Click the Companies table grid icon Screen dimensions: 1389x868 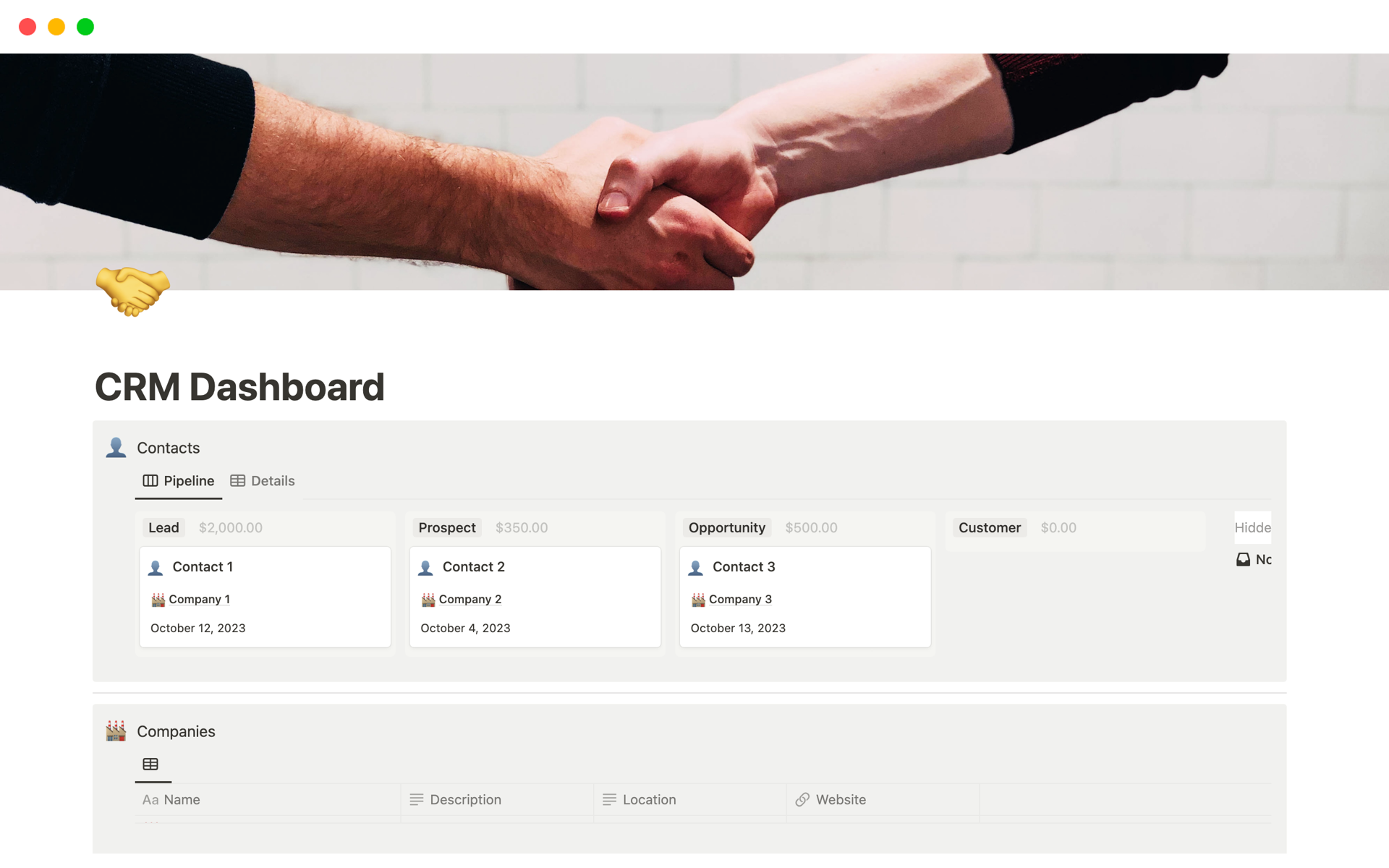pos(151,764)
